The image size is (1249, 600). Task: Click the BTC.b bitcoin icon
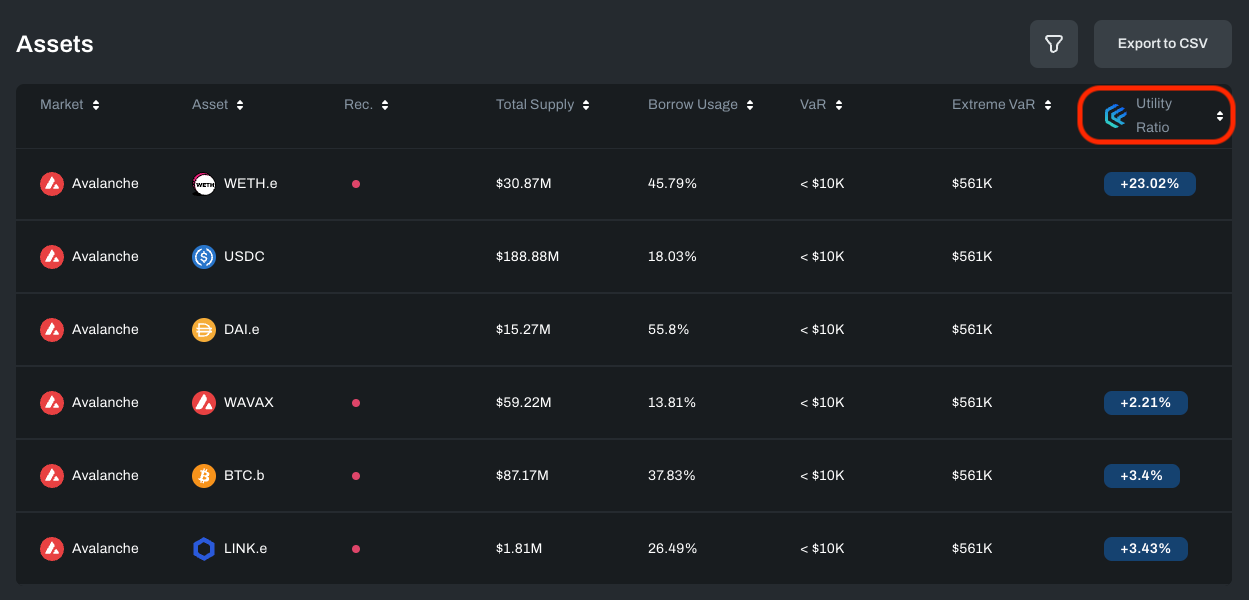204,476
